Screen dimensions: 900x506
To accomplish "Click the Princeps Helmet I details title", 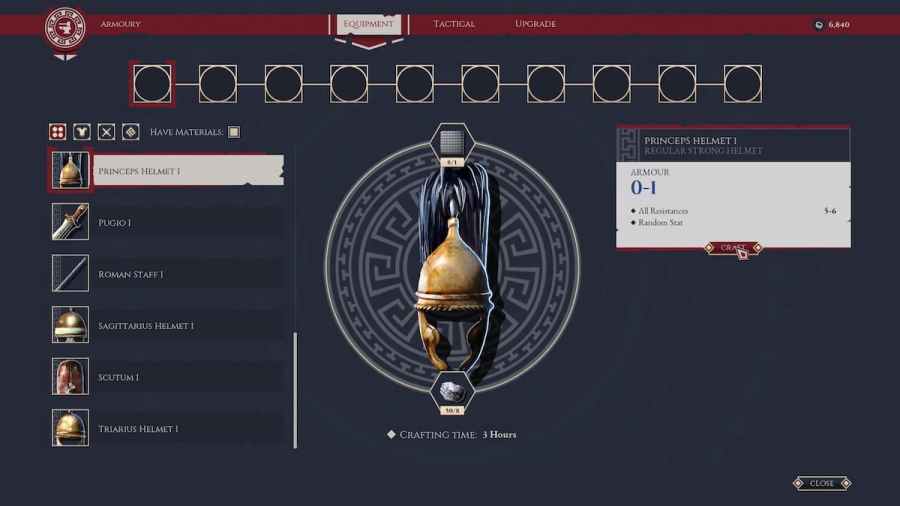I will tap(690, 141).
